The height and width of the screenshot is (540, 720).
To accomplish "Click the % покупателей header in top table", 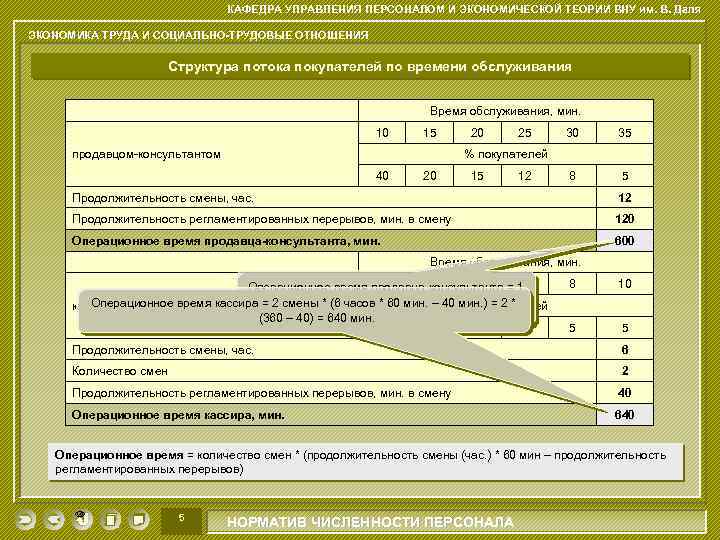I will point(506,154).
